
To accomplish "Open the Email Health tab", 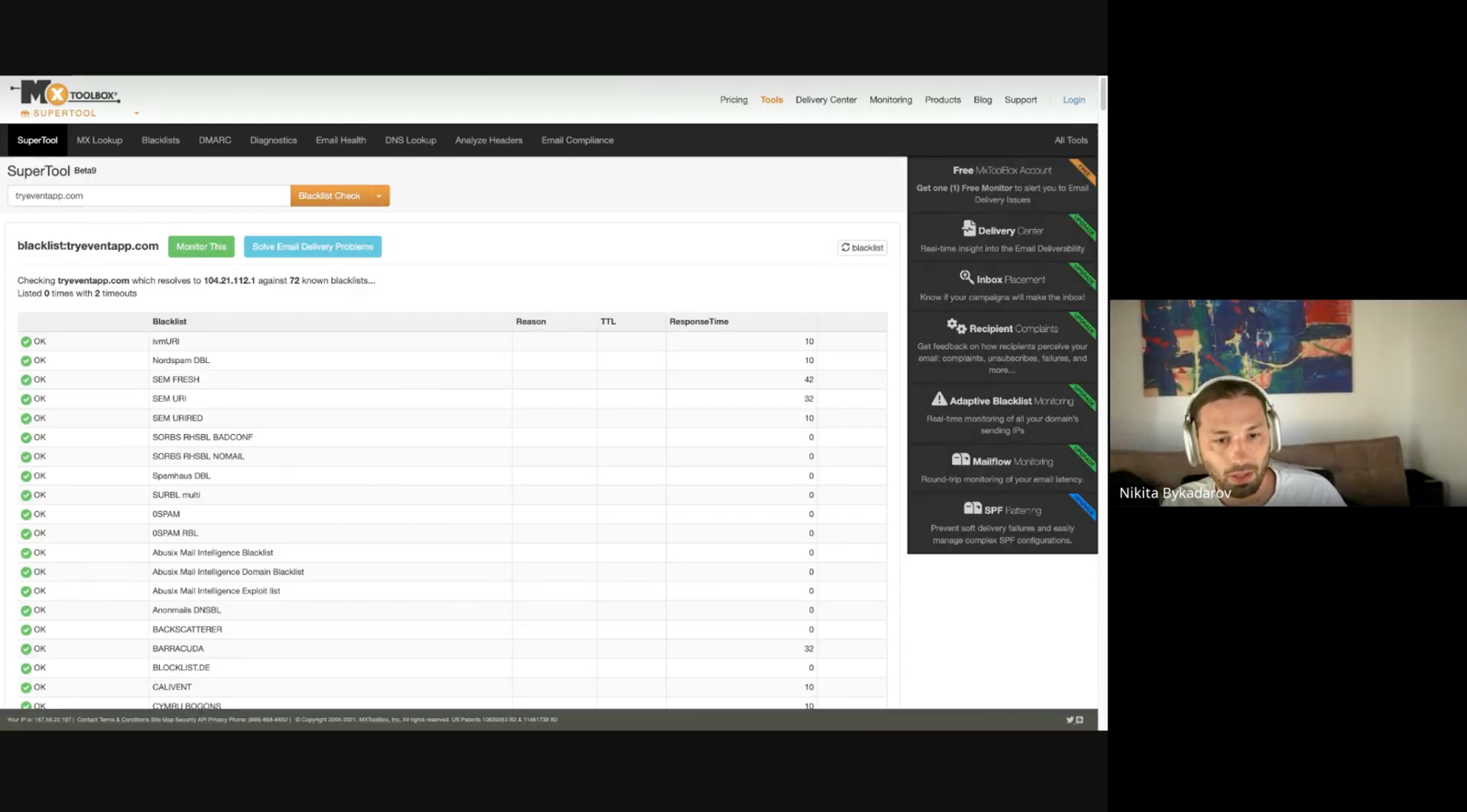I will pyautogui.click(x=341, y=140).
